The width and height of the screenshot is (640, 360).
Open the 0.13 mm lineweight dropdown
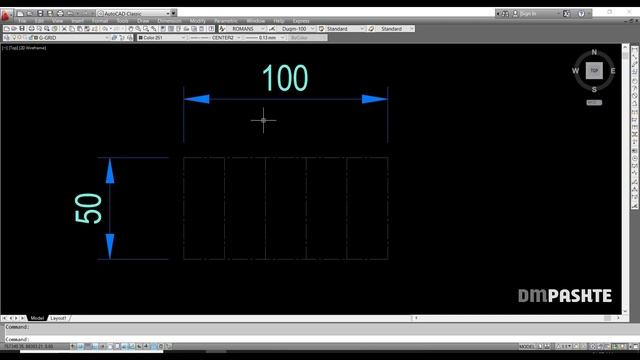[282, 38]
